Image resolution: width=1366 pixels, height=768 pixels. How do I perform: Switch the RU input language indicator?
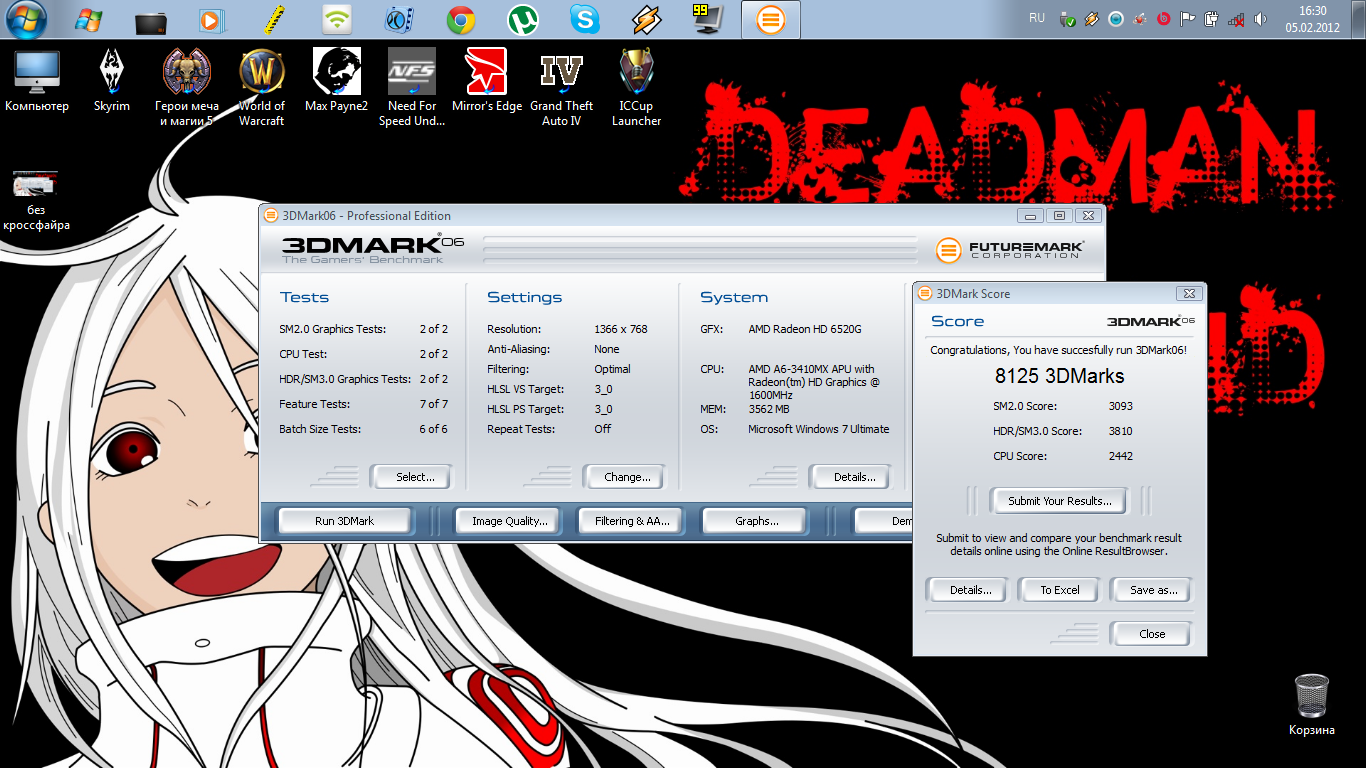click(1037, 18)
